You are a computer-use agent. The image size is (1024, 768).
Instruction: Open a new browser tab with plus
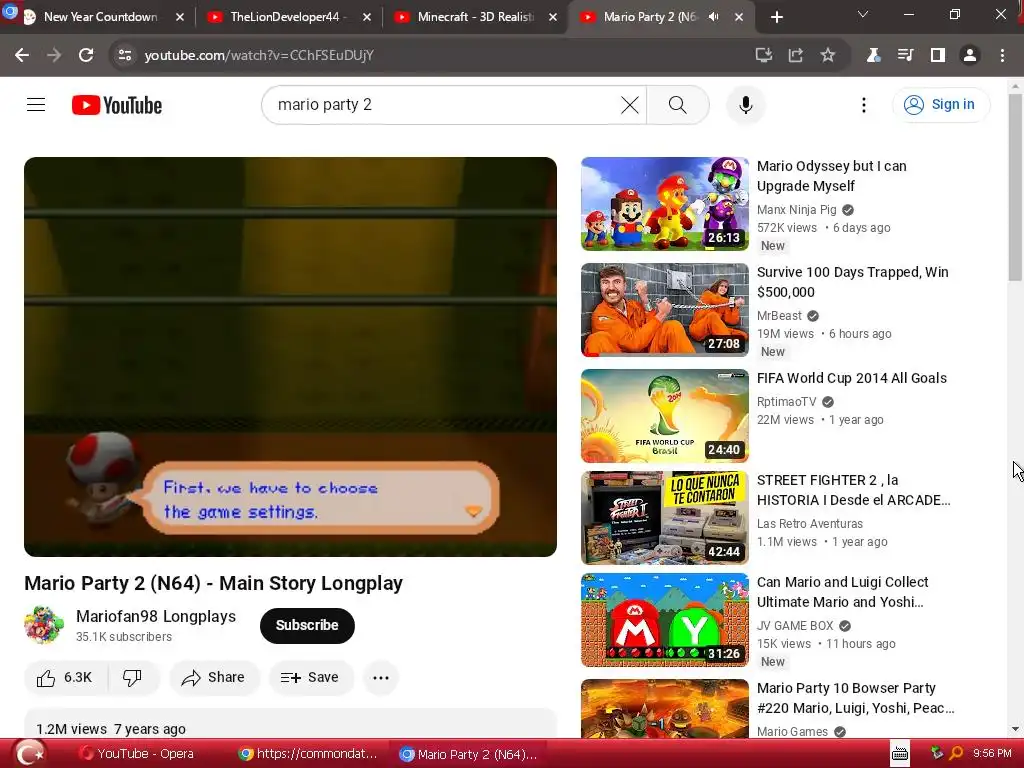pos(776,18)
